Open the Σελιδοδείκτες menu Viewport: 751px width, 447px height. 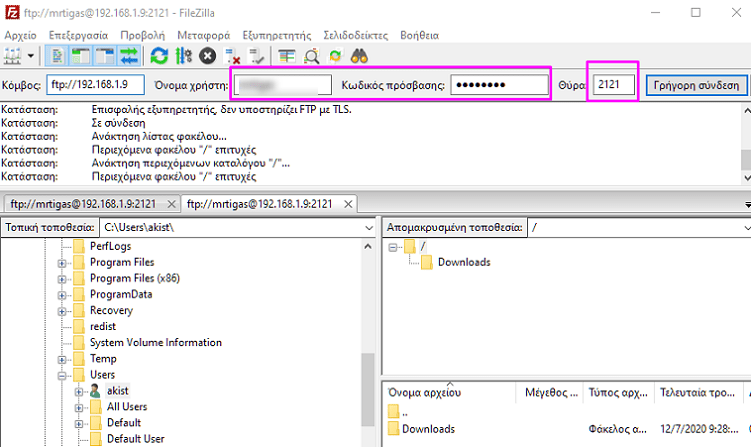pos(355,35)
